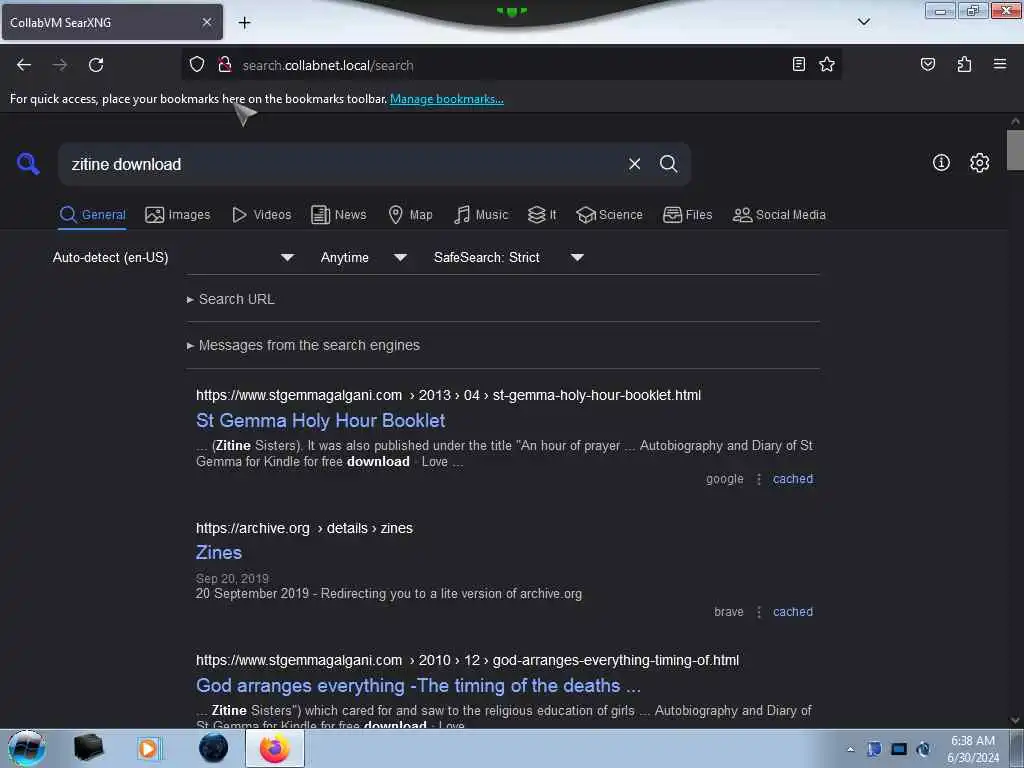Screen dimensions: 1024x768
Task: Close the CollabVM SearXNG tab
Action: click(x=206, y=22)
